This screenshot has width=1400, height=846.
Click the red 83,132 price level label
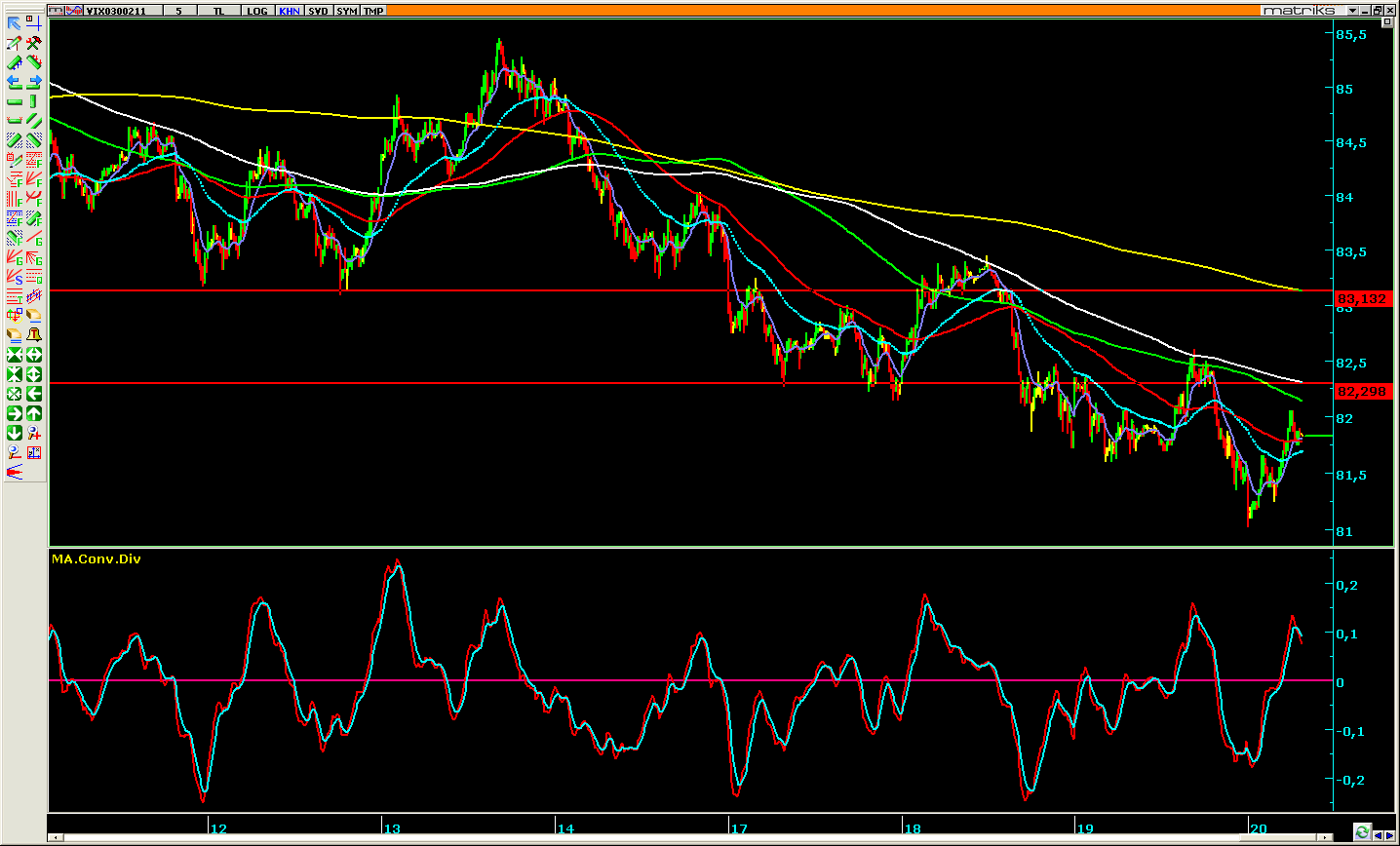point(1362,299)
